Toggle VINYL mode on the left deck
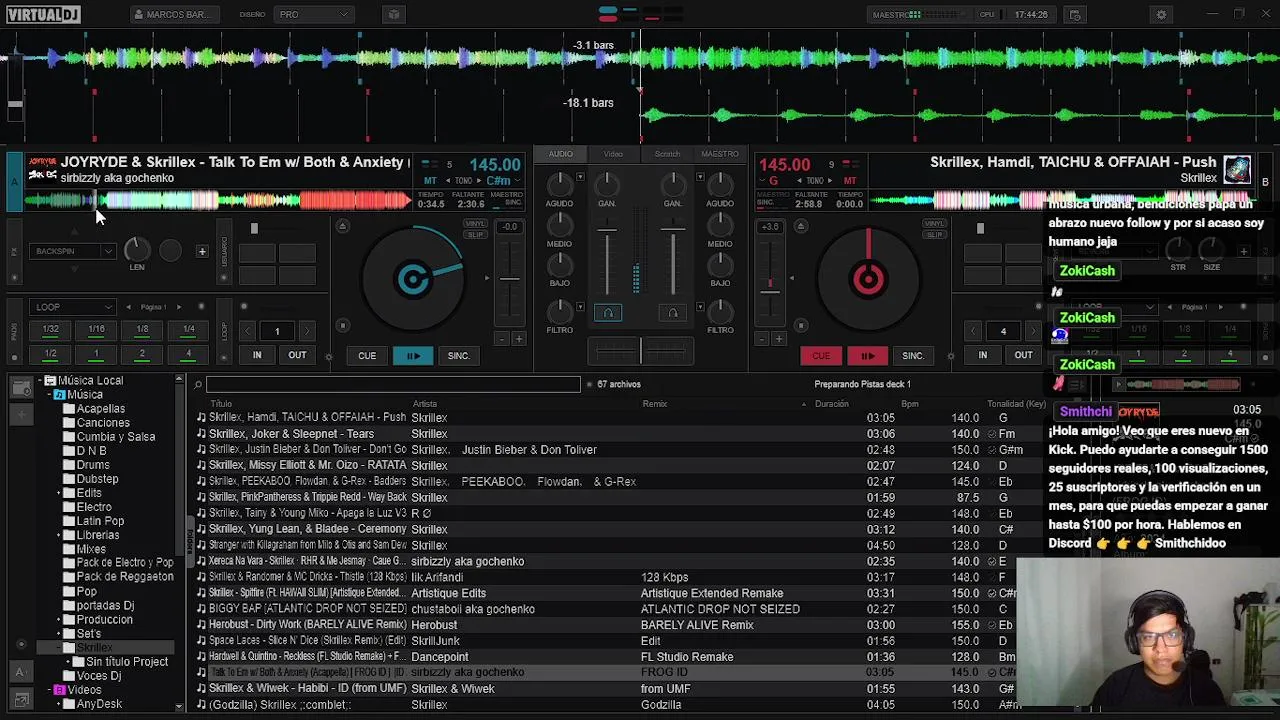1280x720 pixels. 476,224
